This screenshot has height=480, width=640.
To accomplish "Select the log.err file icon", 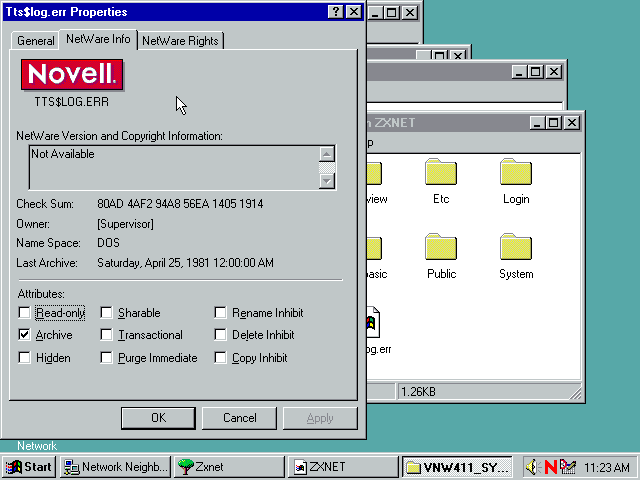I will [373, 322].
